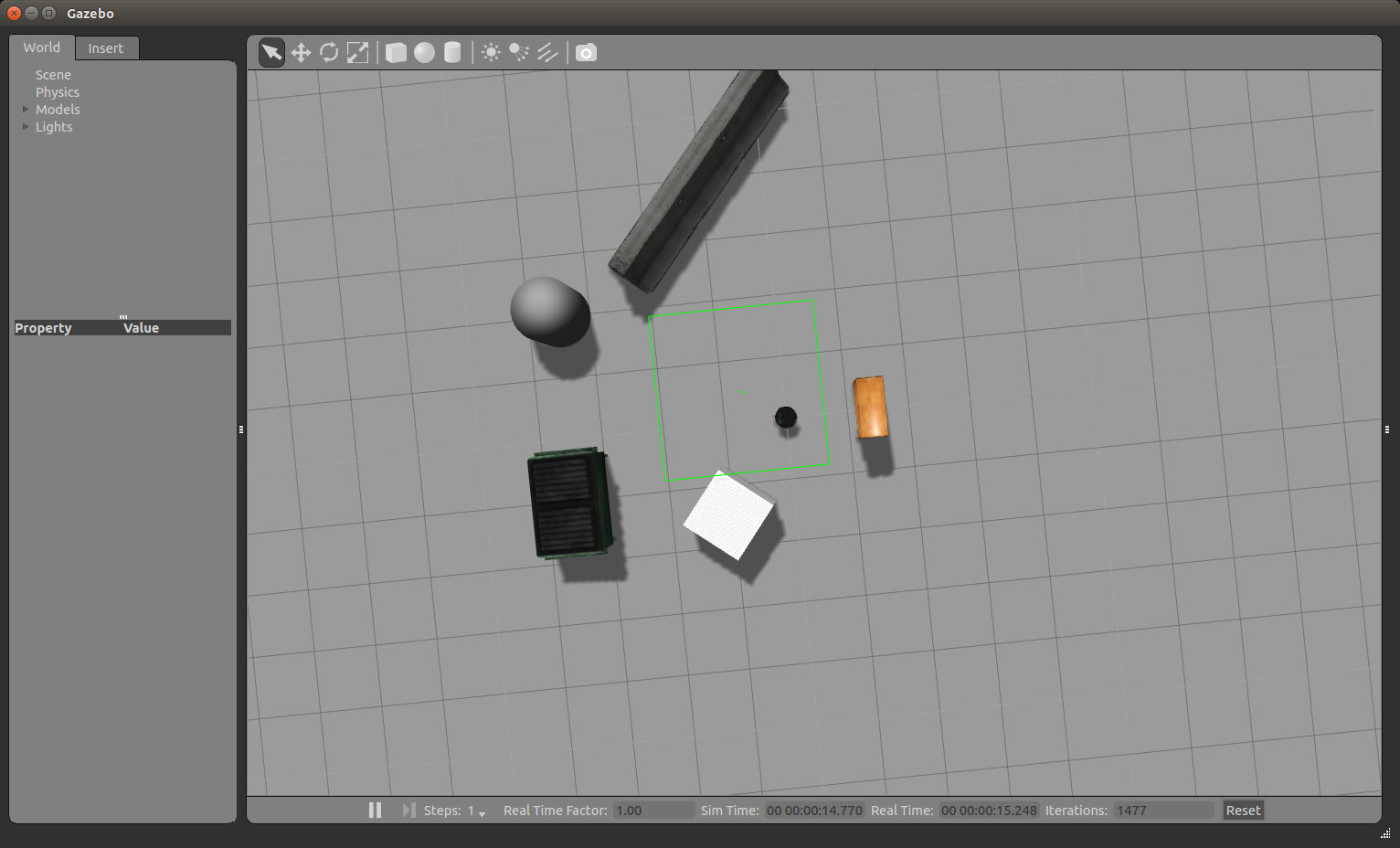Insert a cylinder shape
1400x848 pixels.
tap(452, 52)
